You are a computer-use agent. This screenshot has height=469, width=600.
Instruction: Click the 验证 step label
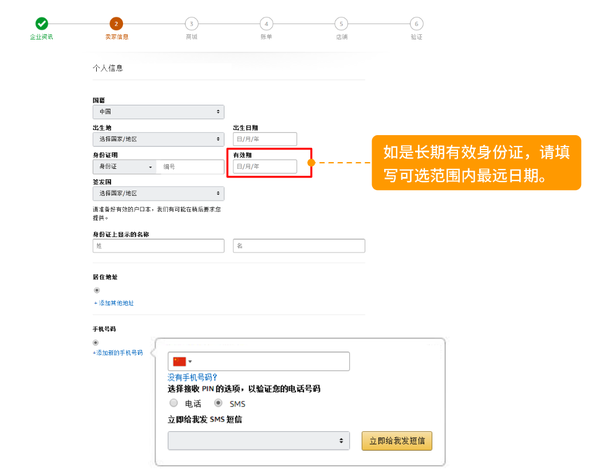(x=416, y=37)
